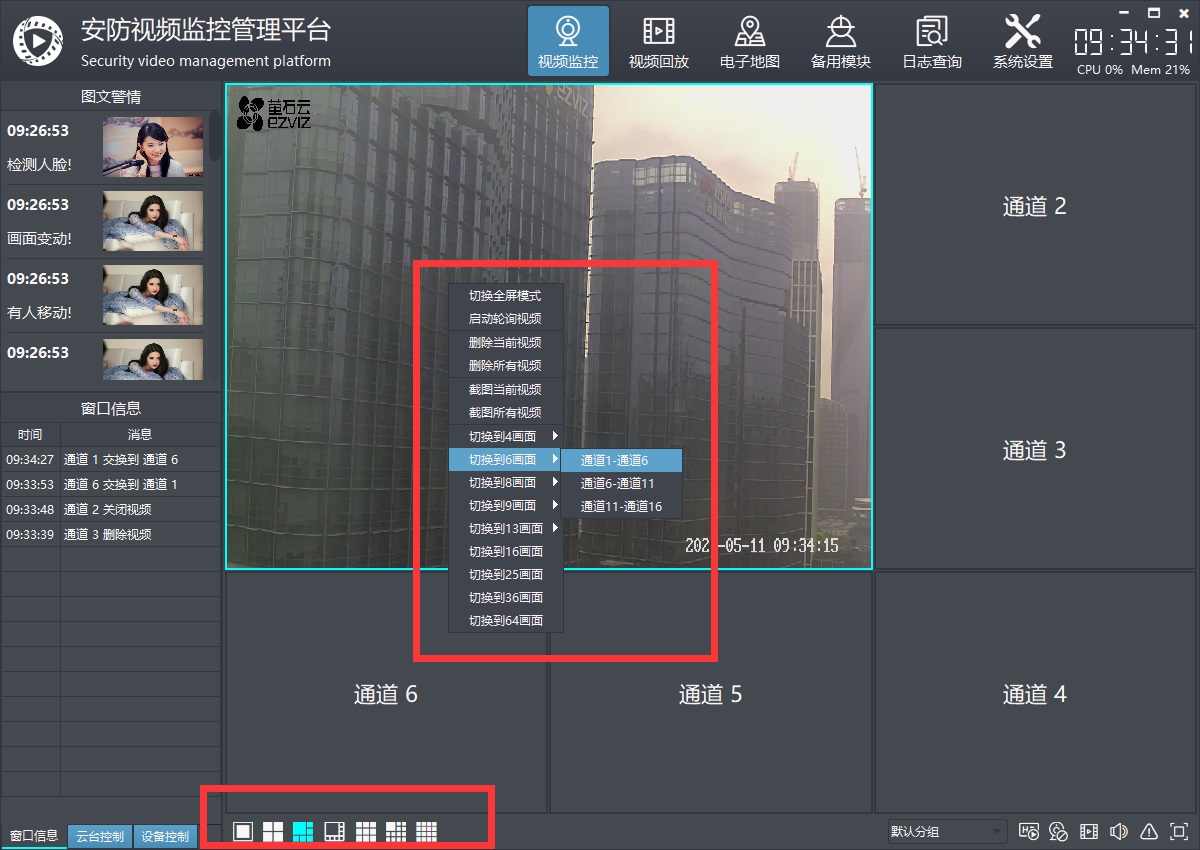Select the single-screen layout icon
1200x850 pixels.
[243, 831]
